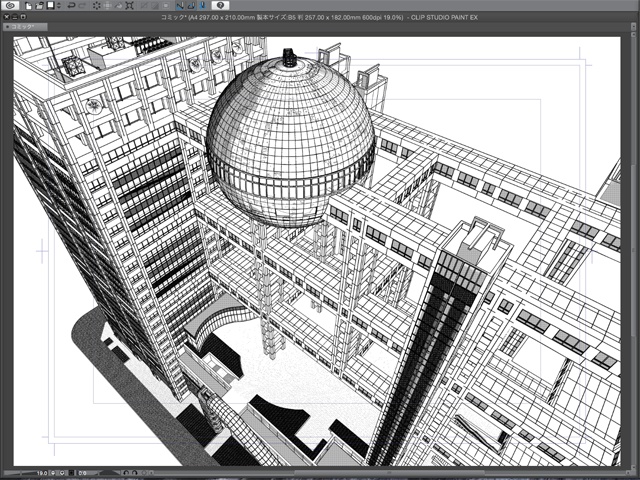Create a new document via toolbar
The image size is (640, 480).
(29, 5)
